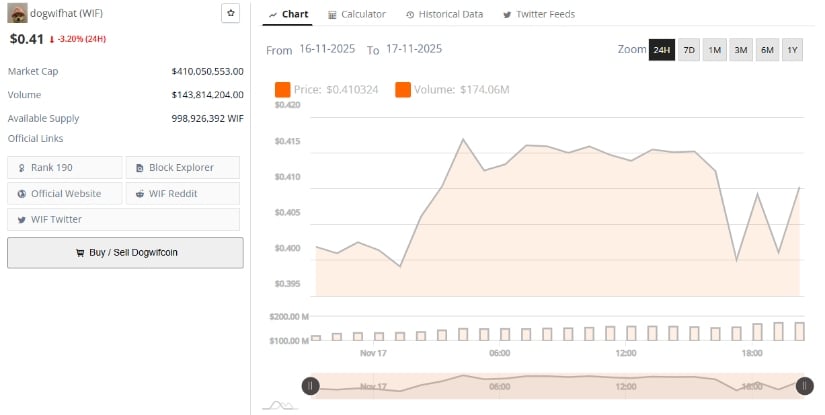Choose the 3M zoom option
The image size is (825, 415).
coord(741,50)
